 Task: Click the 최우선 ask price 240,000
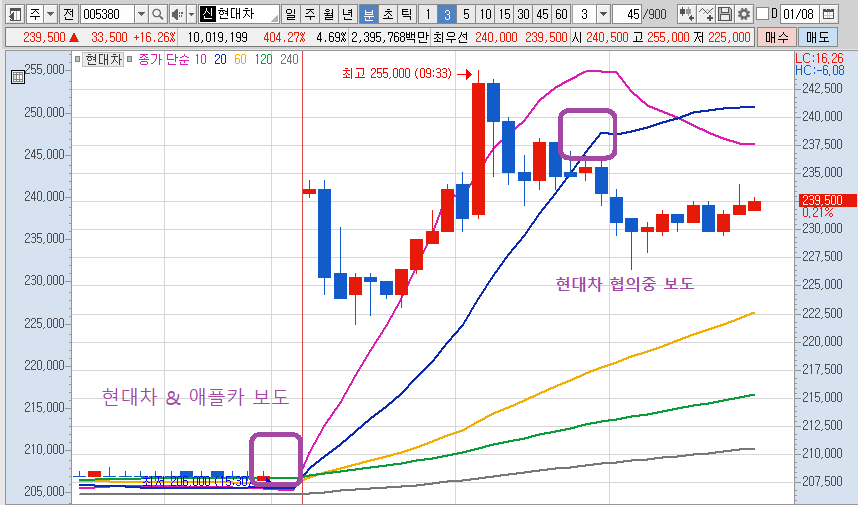(496, 37)
